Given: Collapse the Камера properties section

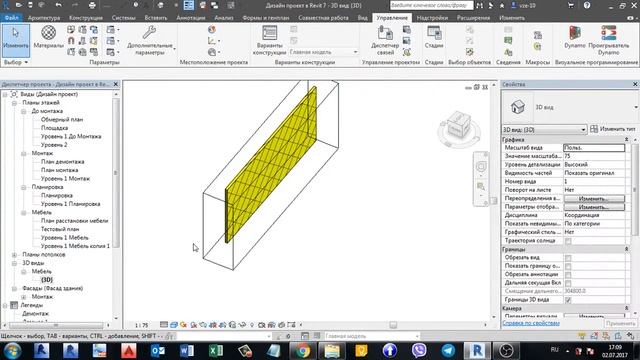Looking at the screenshot, I should [x=626, y=308].
